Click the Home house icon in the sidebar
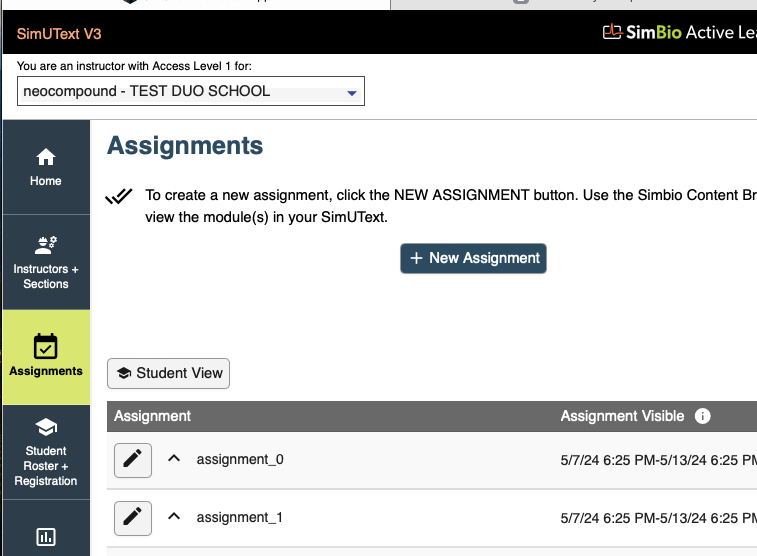The image size is (757, 556). 46,157
